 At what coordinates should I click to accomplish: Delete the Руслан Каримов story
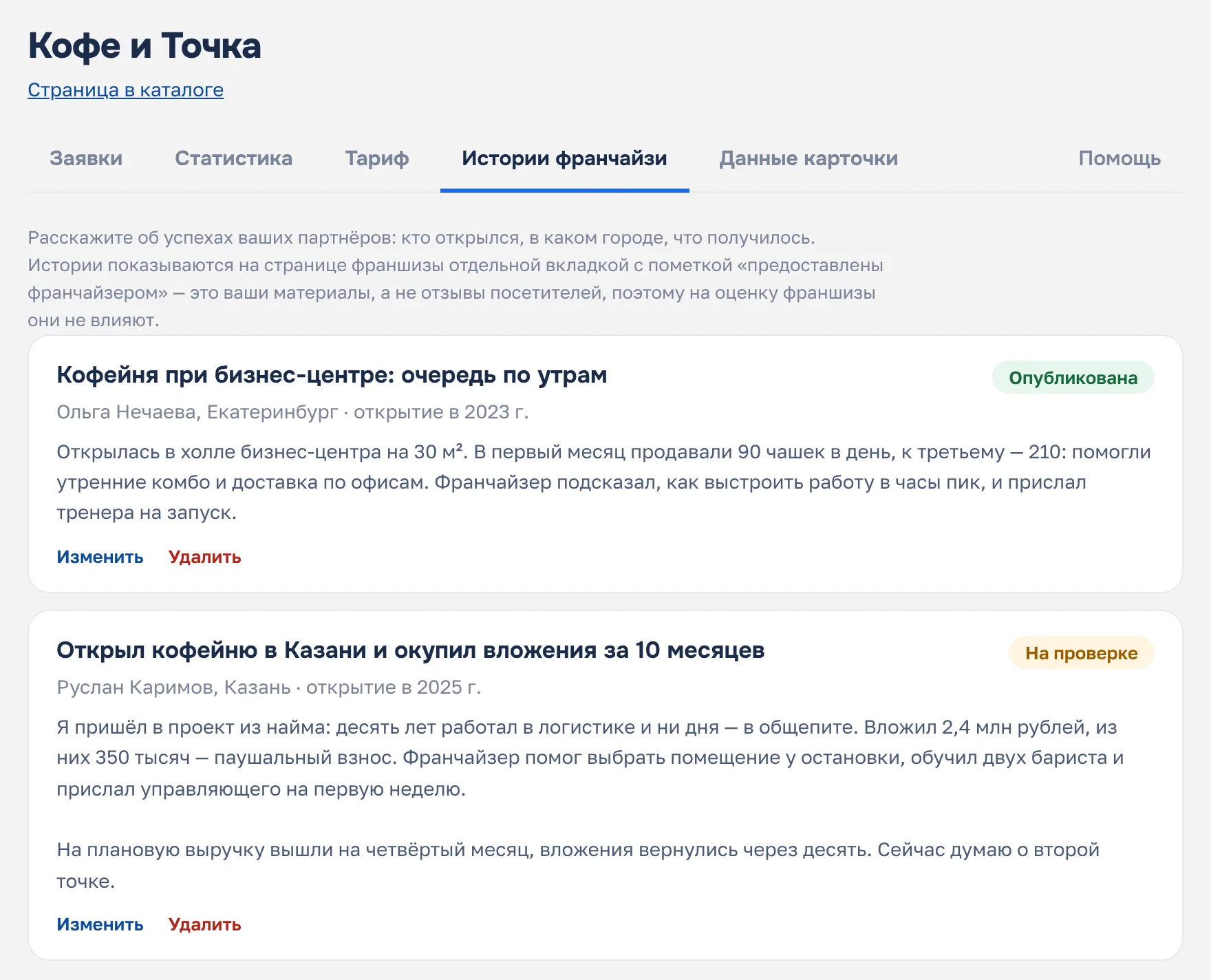pos(204,924)
